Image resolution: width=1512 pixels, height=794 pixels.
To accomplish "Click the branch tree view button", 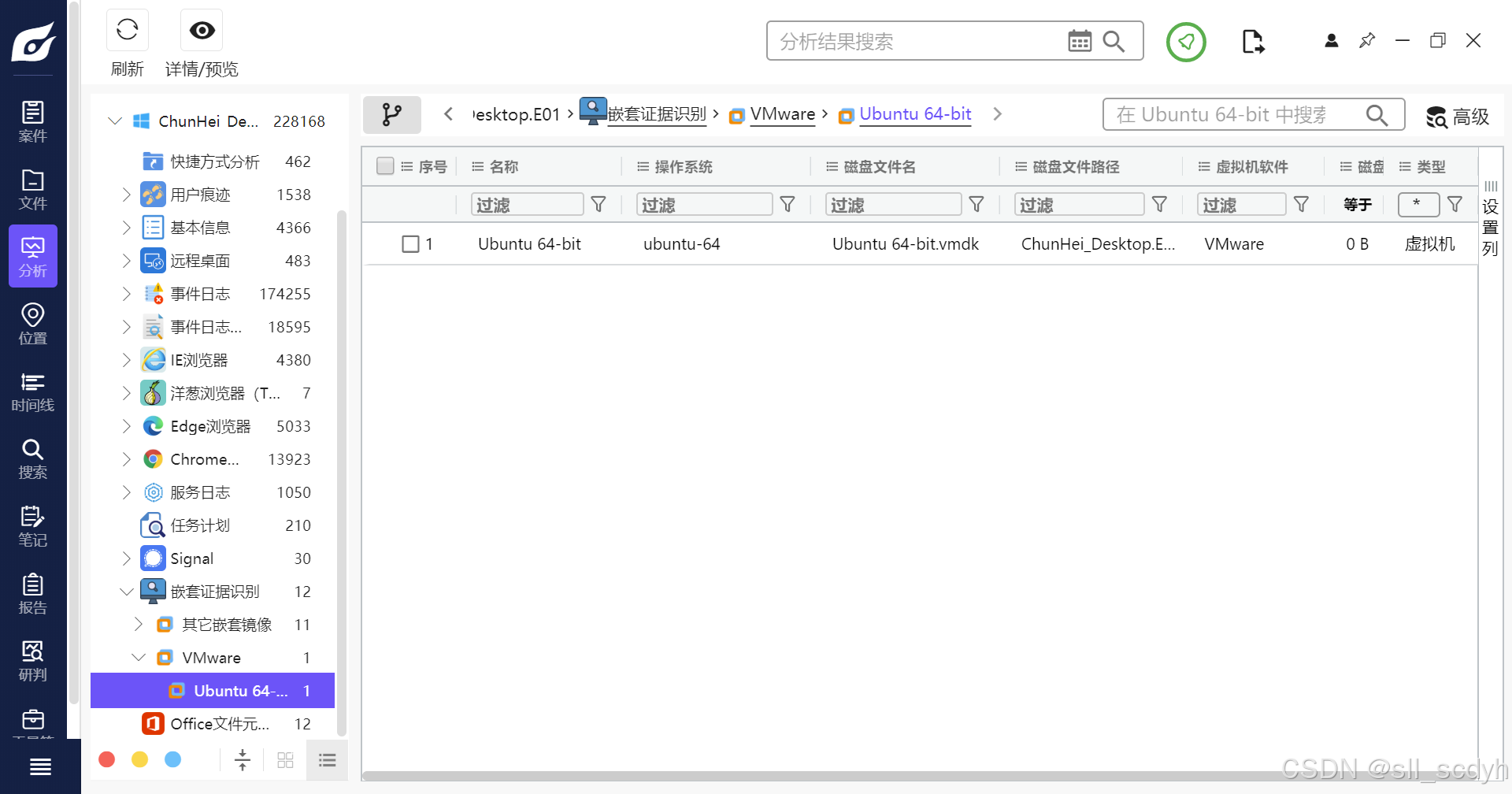I will pos(392,115).
